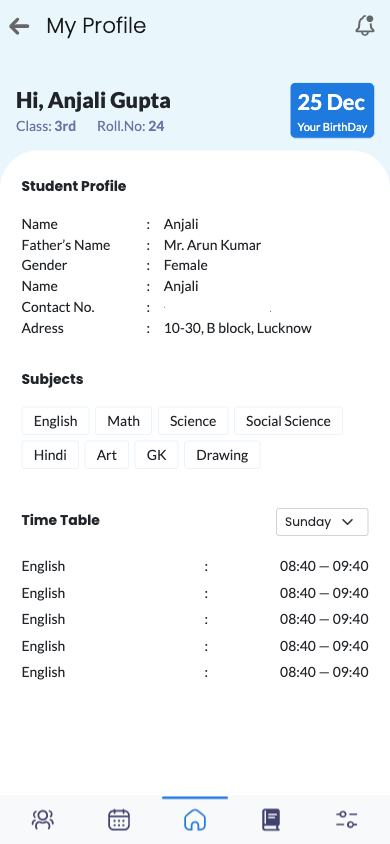The width and height of the screenshot is (390, 844).
Task: Open the calendar icon in bottom navigation
Action: [x=119, y=820]
